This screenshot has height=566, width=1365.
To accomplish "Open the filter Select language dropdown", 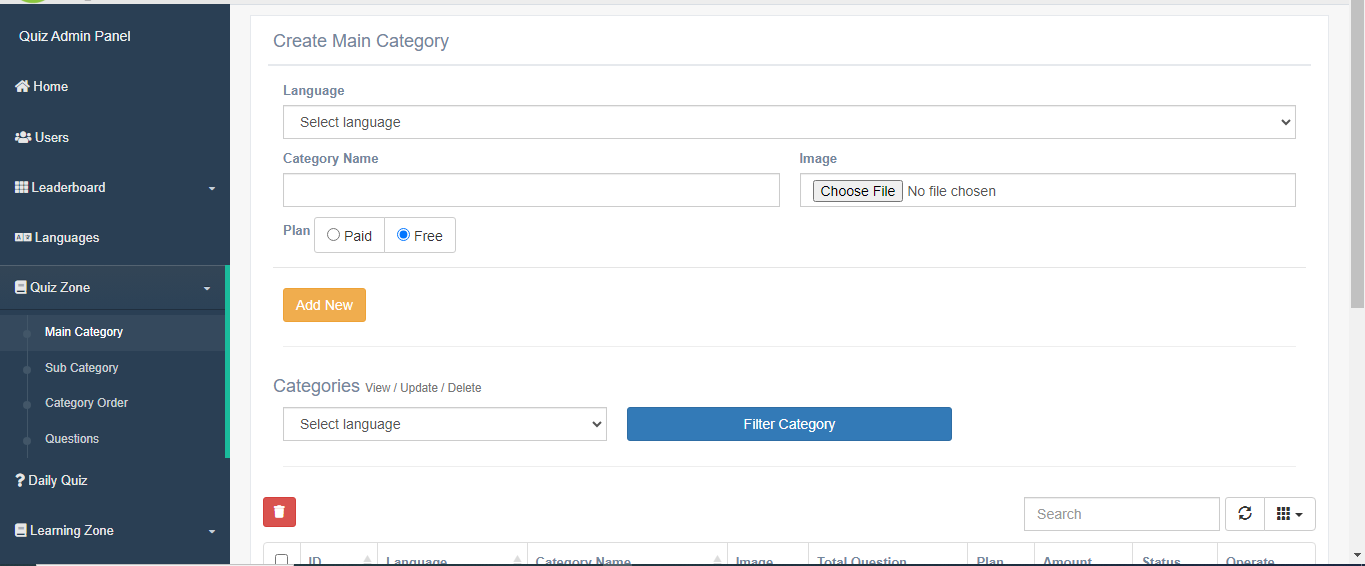I will tap(445, 424).
